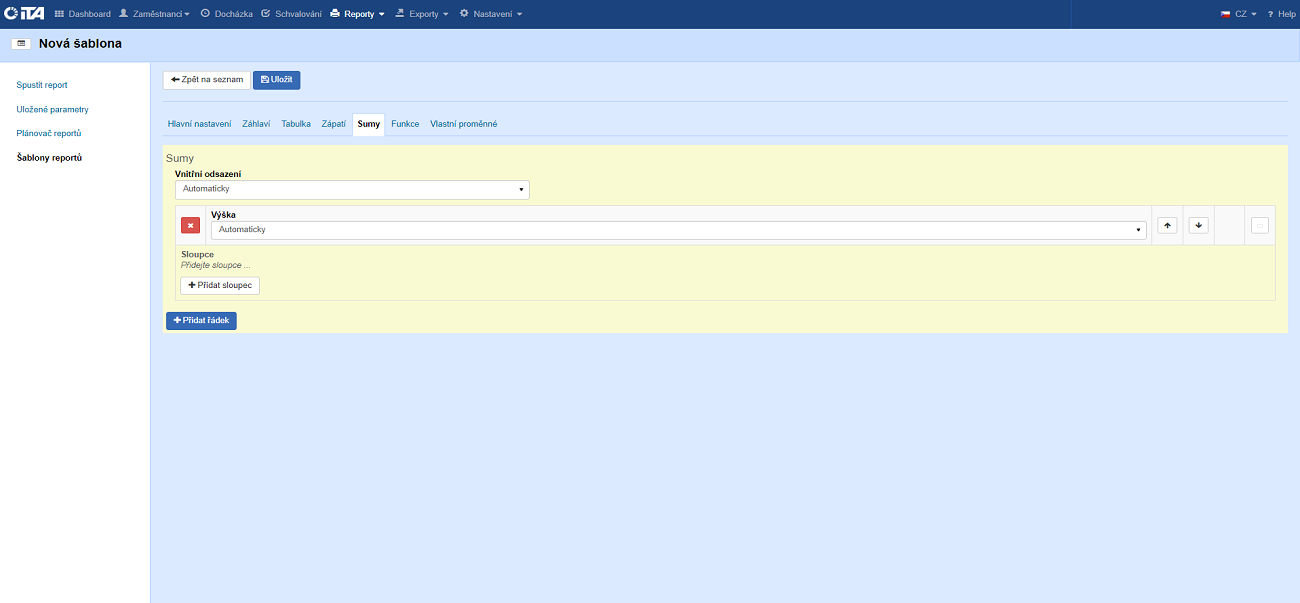Click the ITA logo in the navbar
This screenshot has height=603, width=1300.
click(x=24, y=14)
